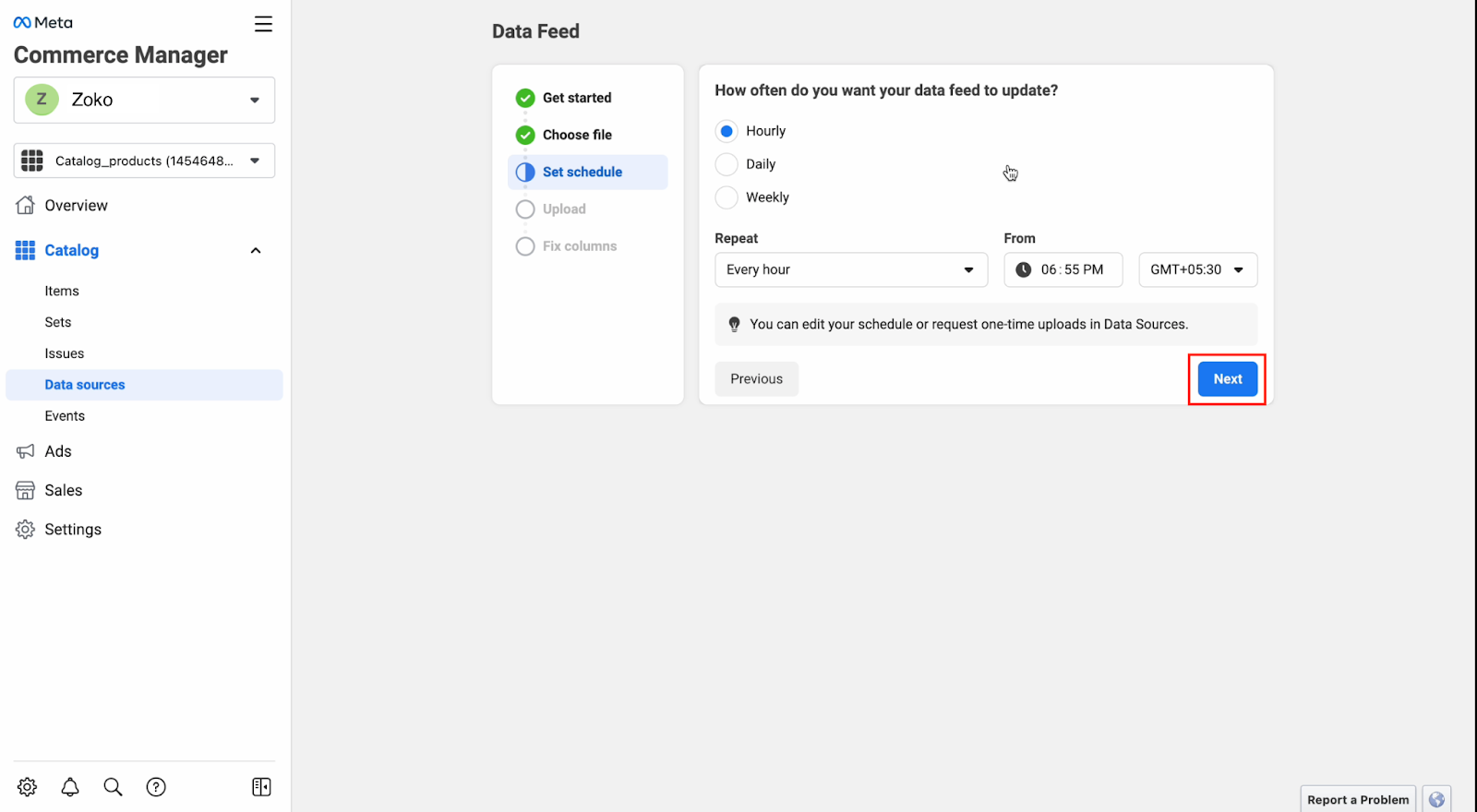Click the 06:55 PM time field

pyautogui.click(x=1063, y=269)
